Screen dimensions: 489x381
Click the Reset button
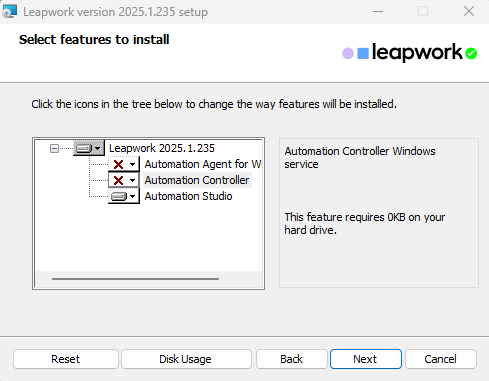(x=66, y=359)
